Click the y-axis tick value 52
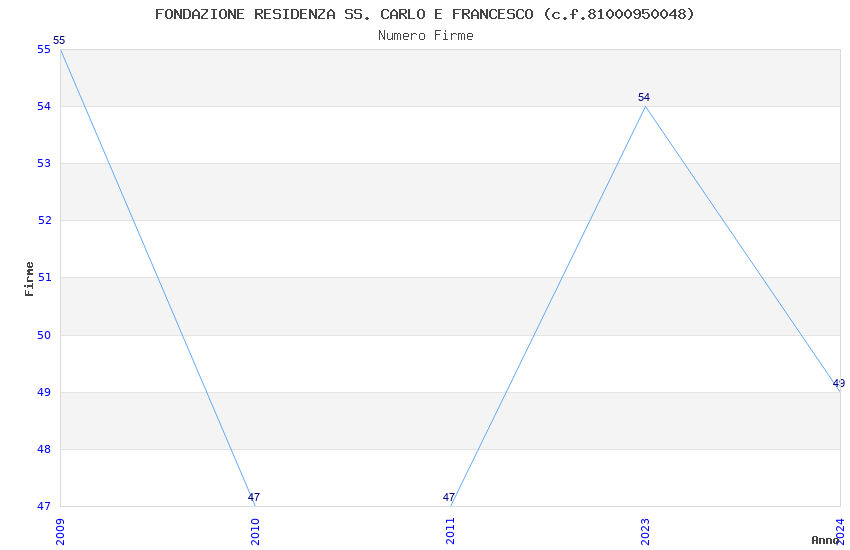Screen dimensions: 850x550 pos(44,221)
